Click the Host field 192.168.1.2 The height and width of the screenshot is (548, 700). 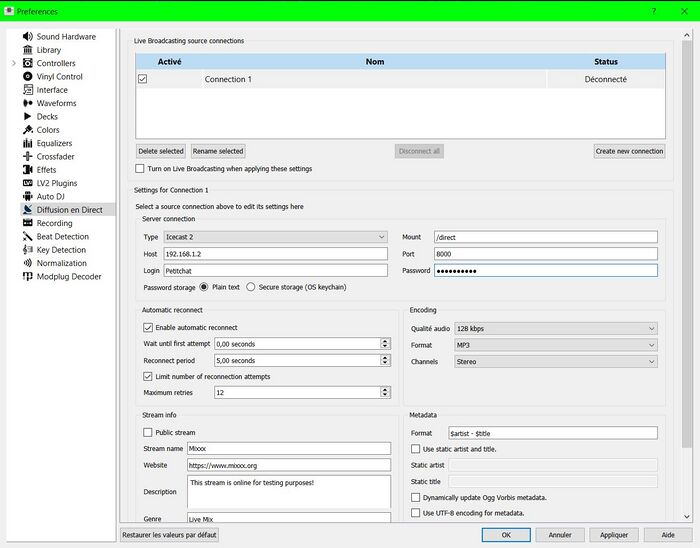275,254
